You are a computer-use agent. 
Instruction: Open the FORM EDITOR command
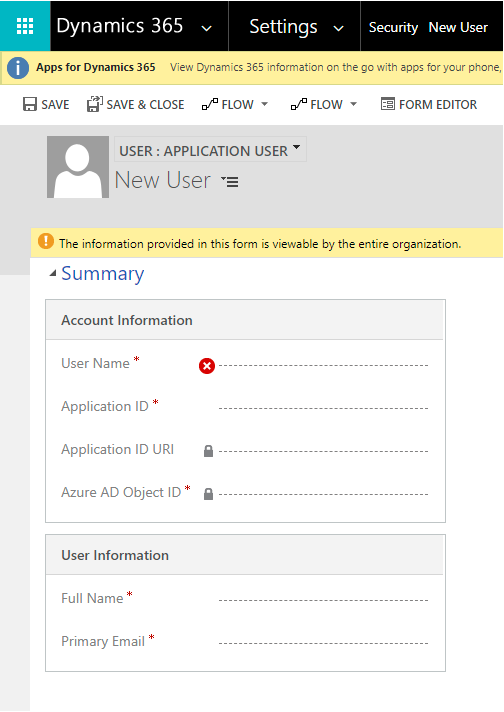438,104
